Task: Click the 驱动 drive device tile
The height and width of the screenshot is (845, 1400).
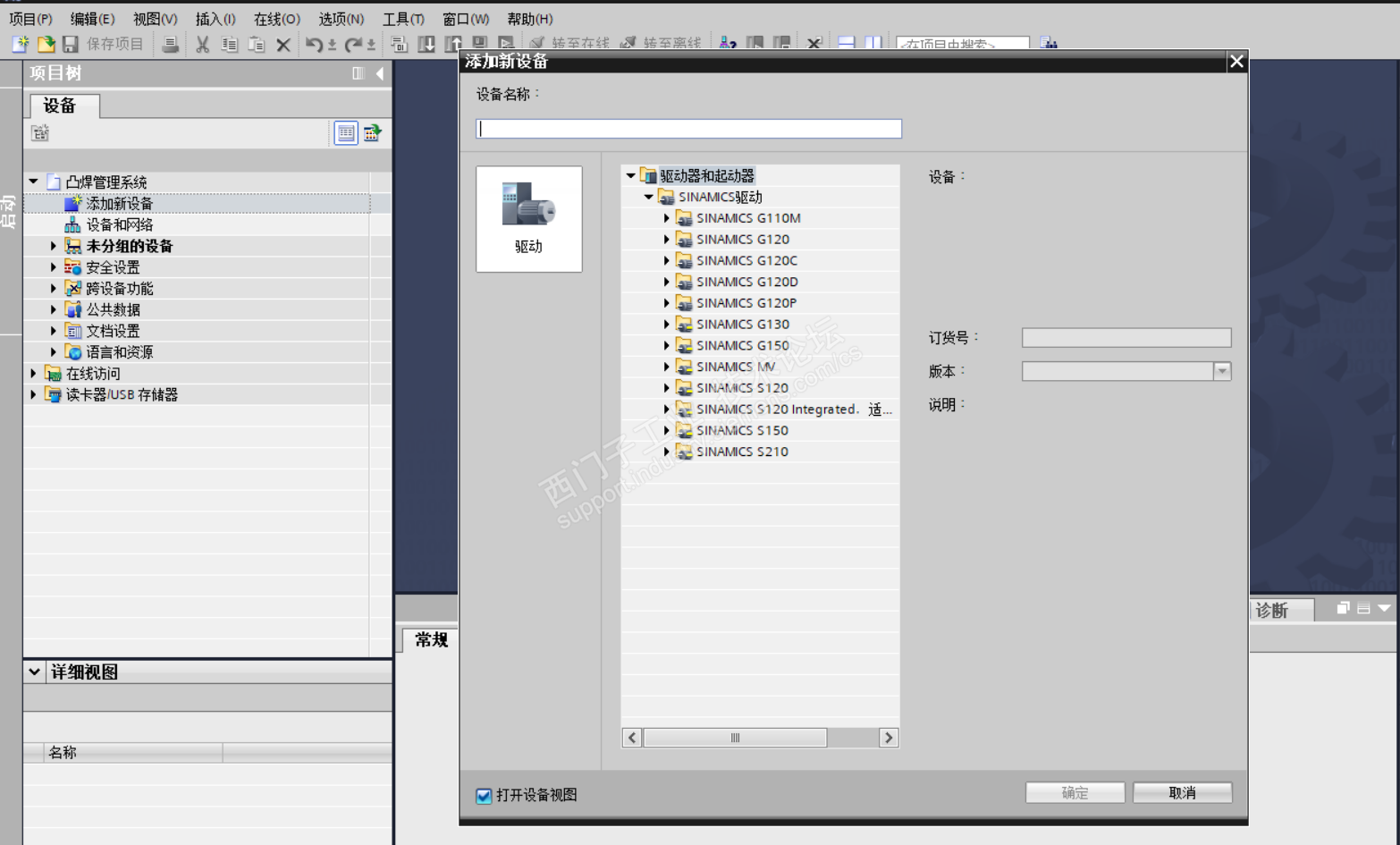Action: 529,219
